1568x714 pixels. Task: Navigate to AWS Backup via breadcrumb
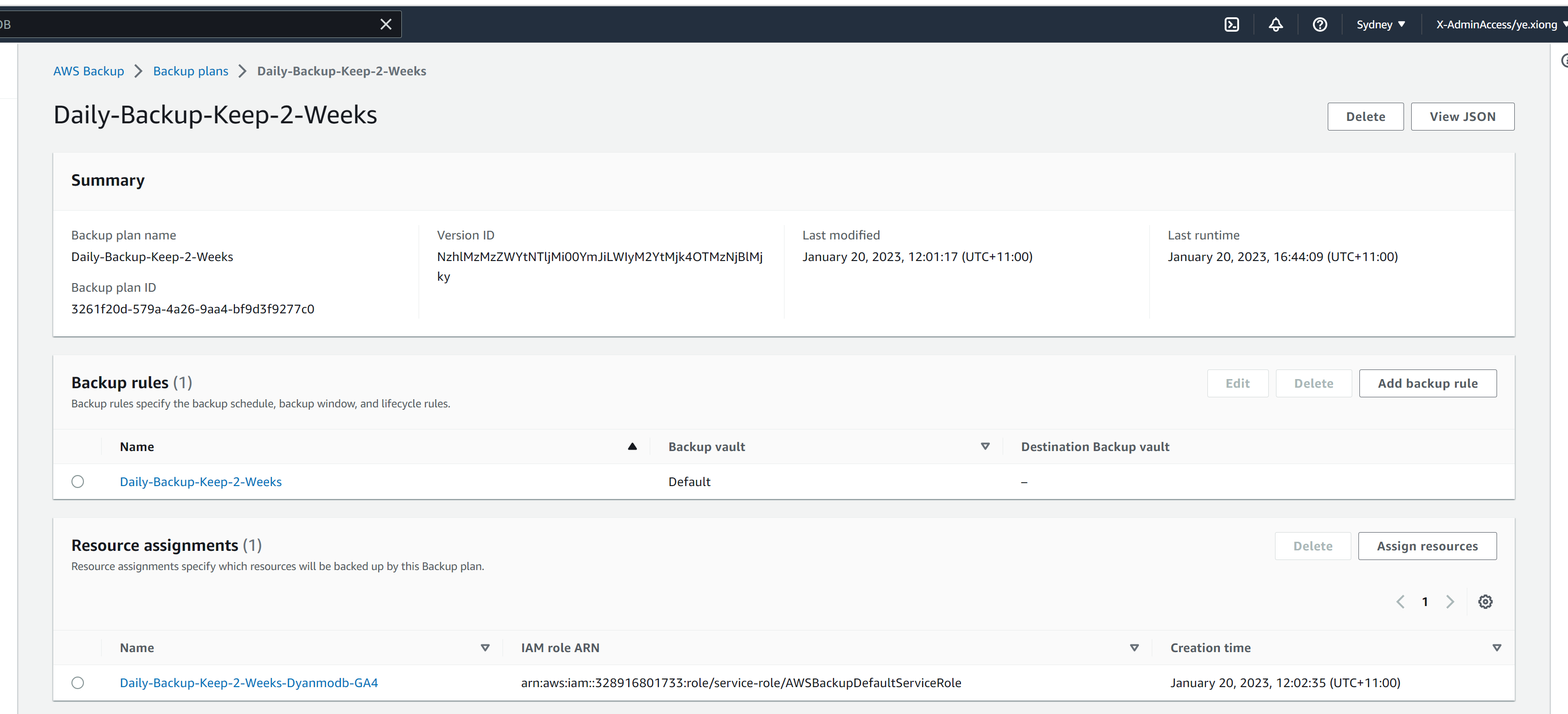tap(88, 71)
